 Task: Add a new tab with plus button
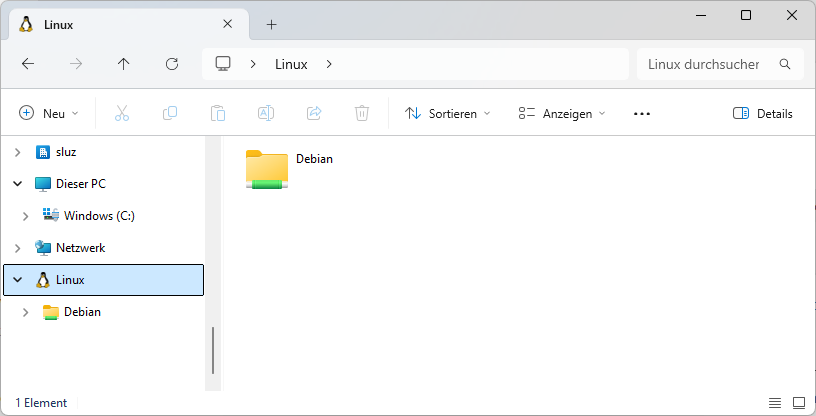point(271,24)
